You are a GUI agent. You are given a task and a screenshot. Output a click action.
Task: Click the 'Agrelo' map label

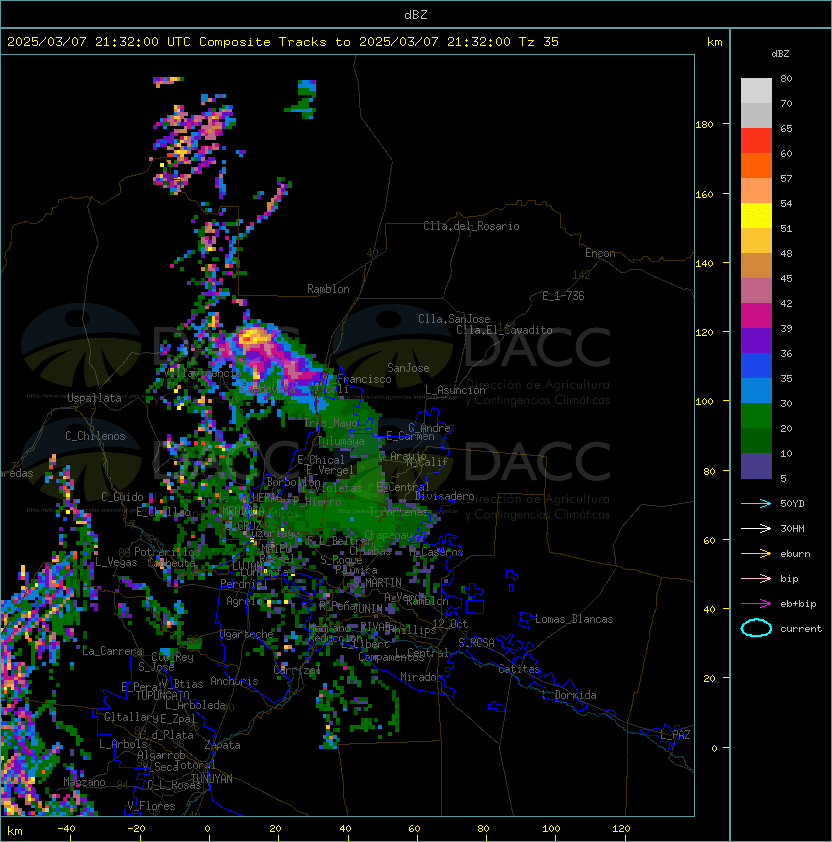point(244,601)
